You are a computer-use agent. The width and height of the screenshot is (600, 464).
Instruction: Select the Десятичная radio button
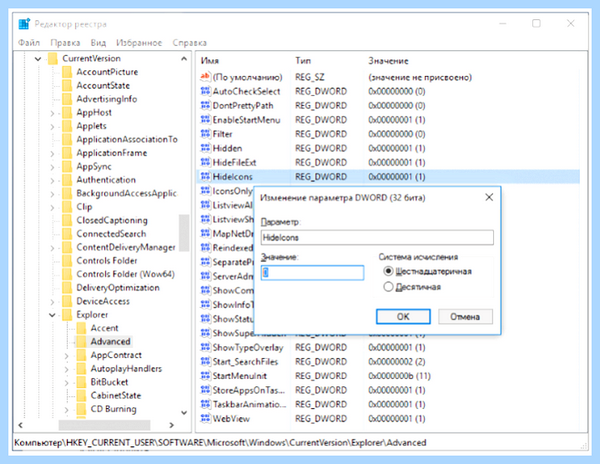click(x=388, y=287)
